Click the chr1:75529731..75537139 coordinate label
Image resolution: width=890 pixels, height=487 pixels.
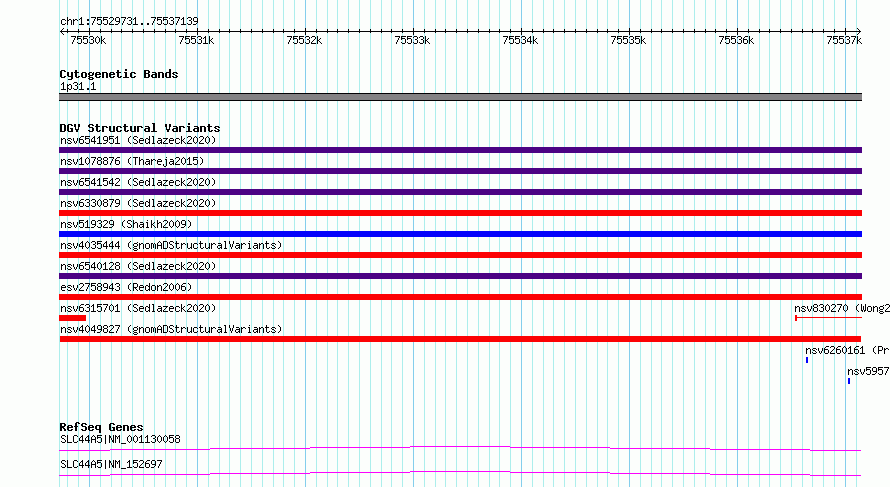129,22
